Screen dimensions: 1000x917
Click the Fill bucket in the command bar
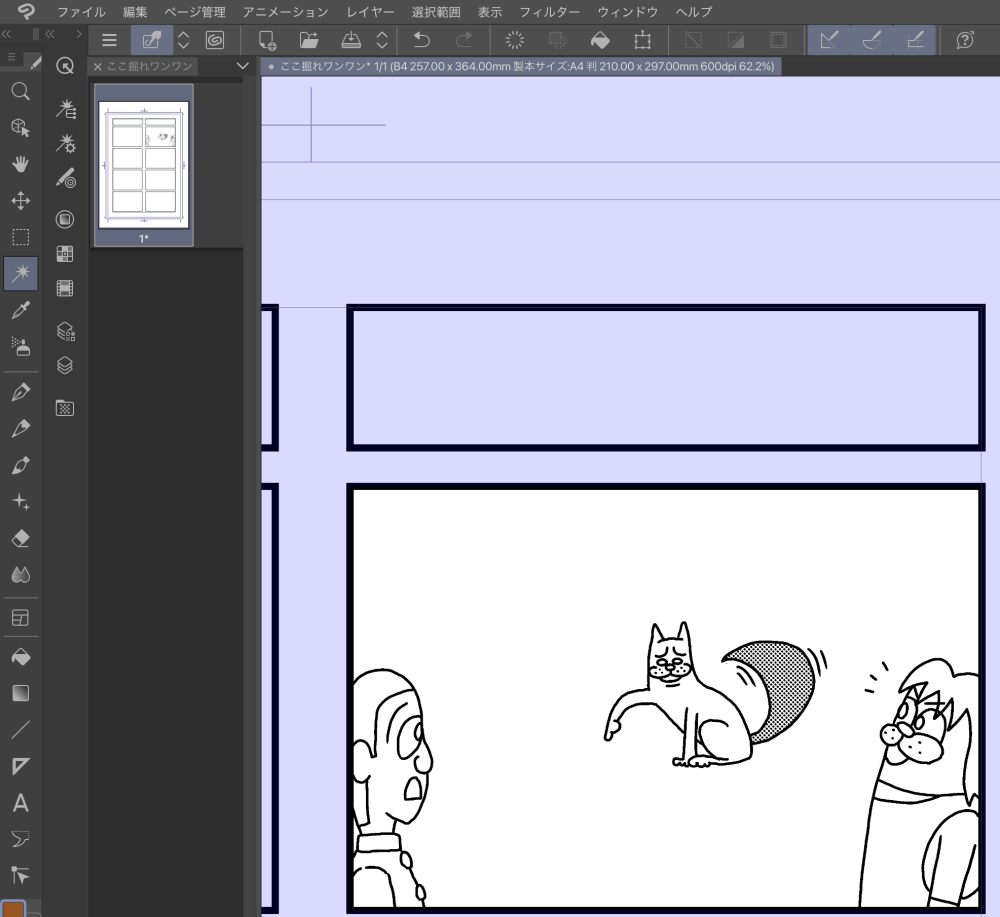(600, 41)
